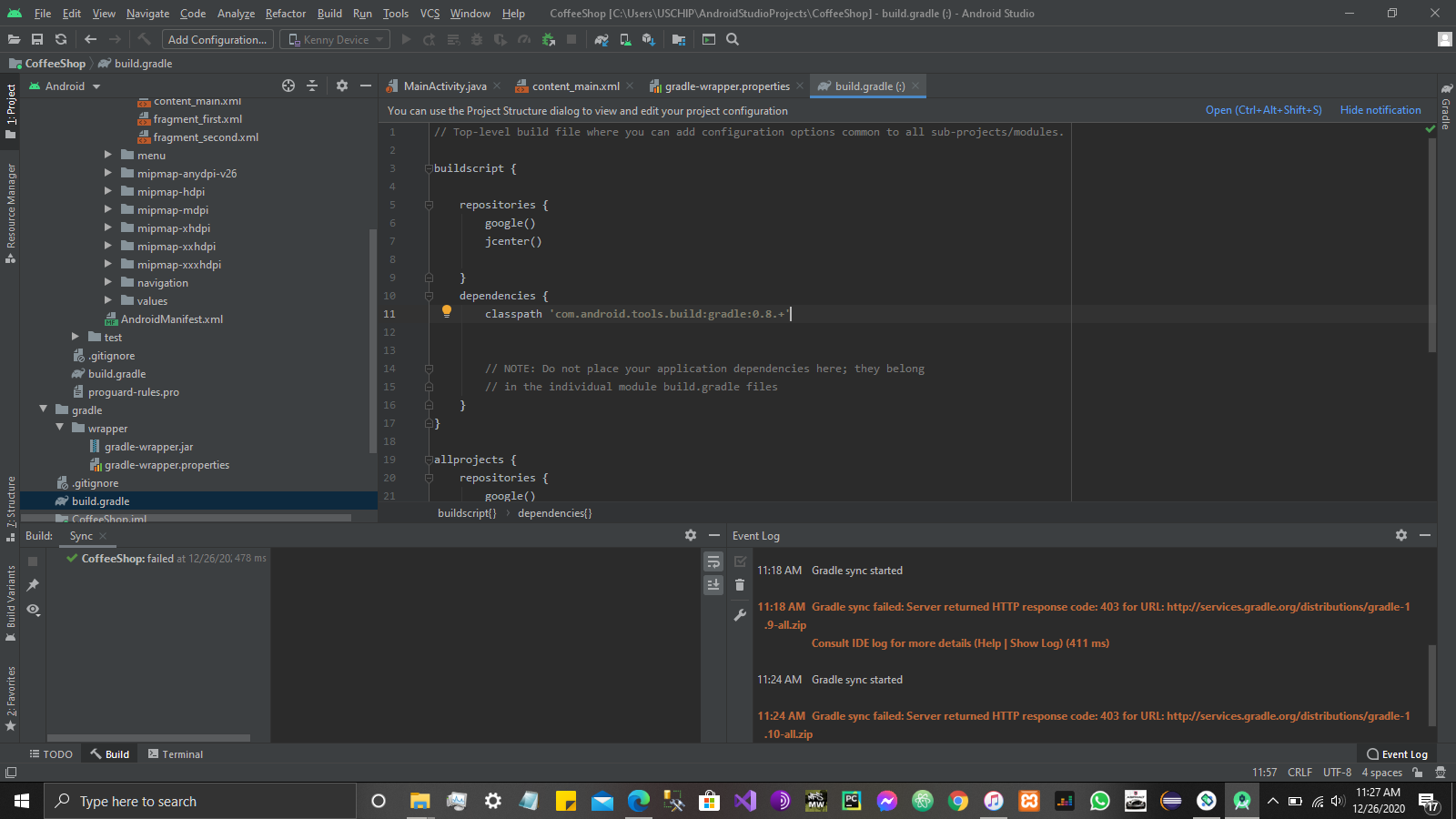Click the Add Configuration button
Screen dimensions: 1456x819
coord(217,39)
